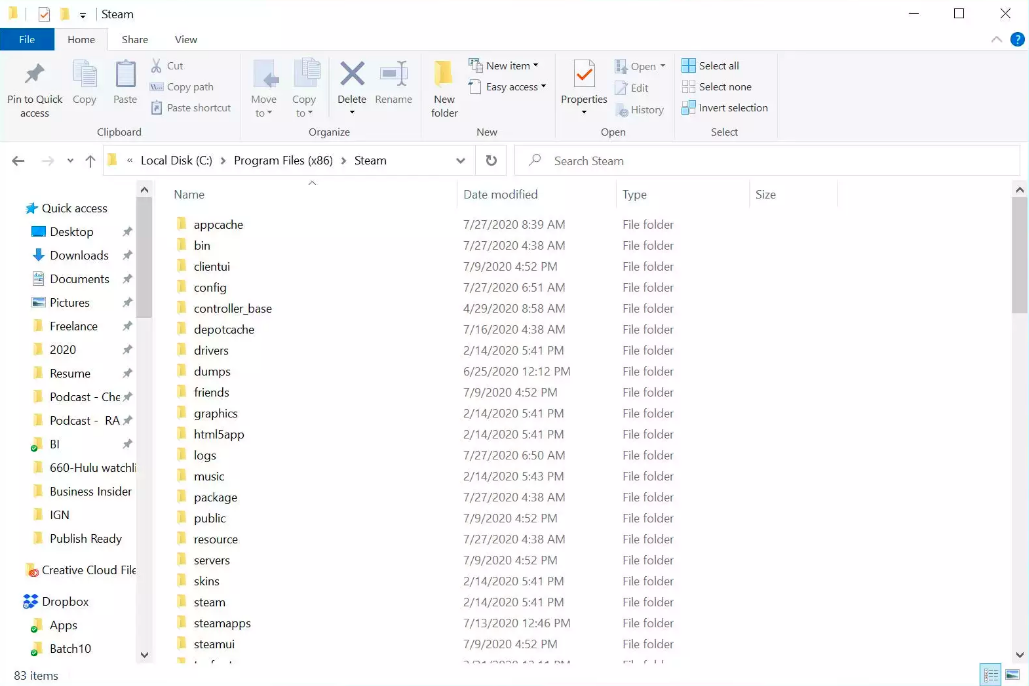Click the Rename icon in Organize group

tap(393, 76)
